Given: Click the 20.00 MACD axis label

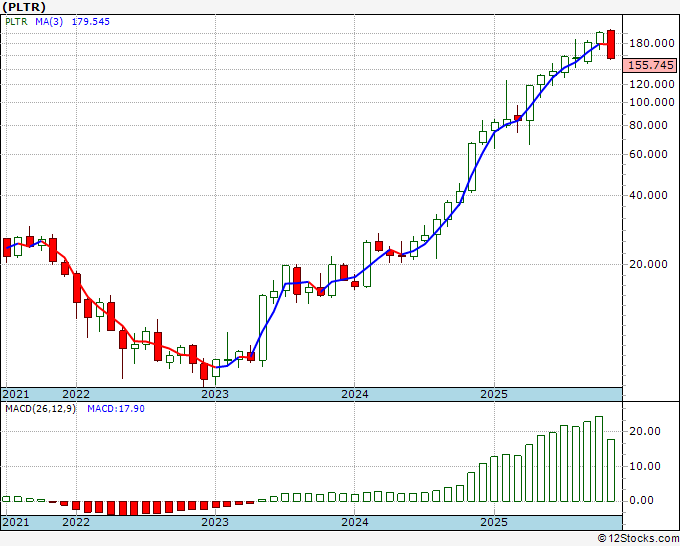Looking at the screenshot, I should click(645, 431).
